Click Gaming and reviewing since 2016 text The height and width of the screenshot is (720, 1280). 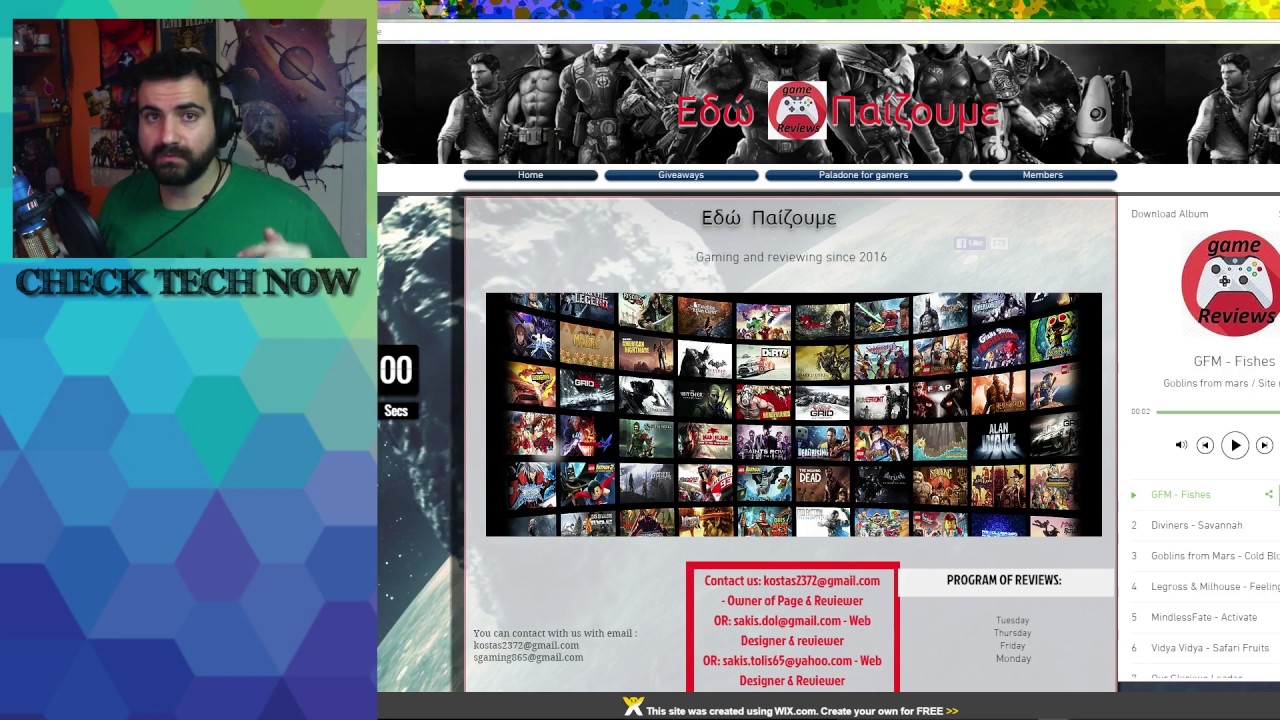pyautogui.click(x=791, y=257)
